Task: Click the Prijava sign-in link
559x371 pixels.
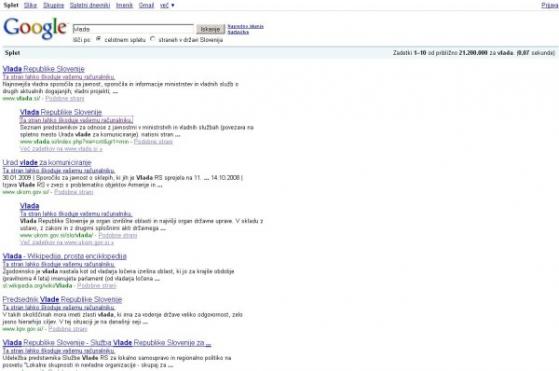Action: point(550,5)
